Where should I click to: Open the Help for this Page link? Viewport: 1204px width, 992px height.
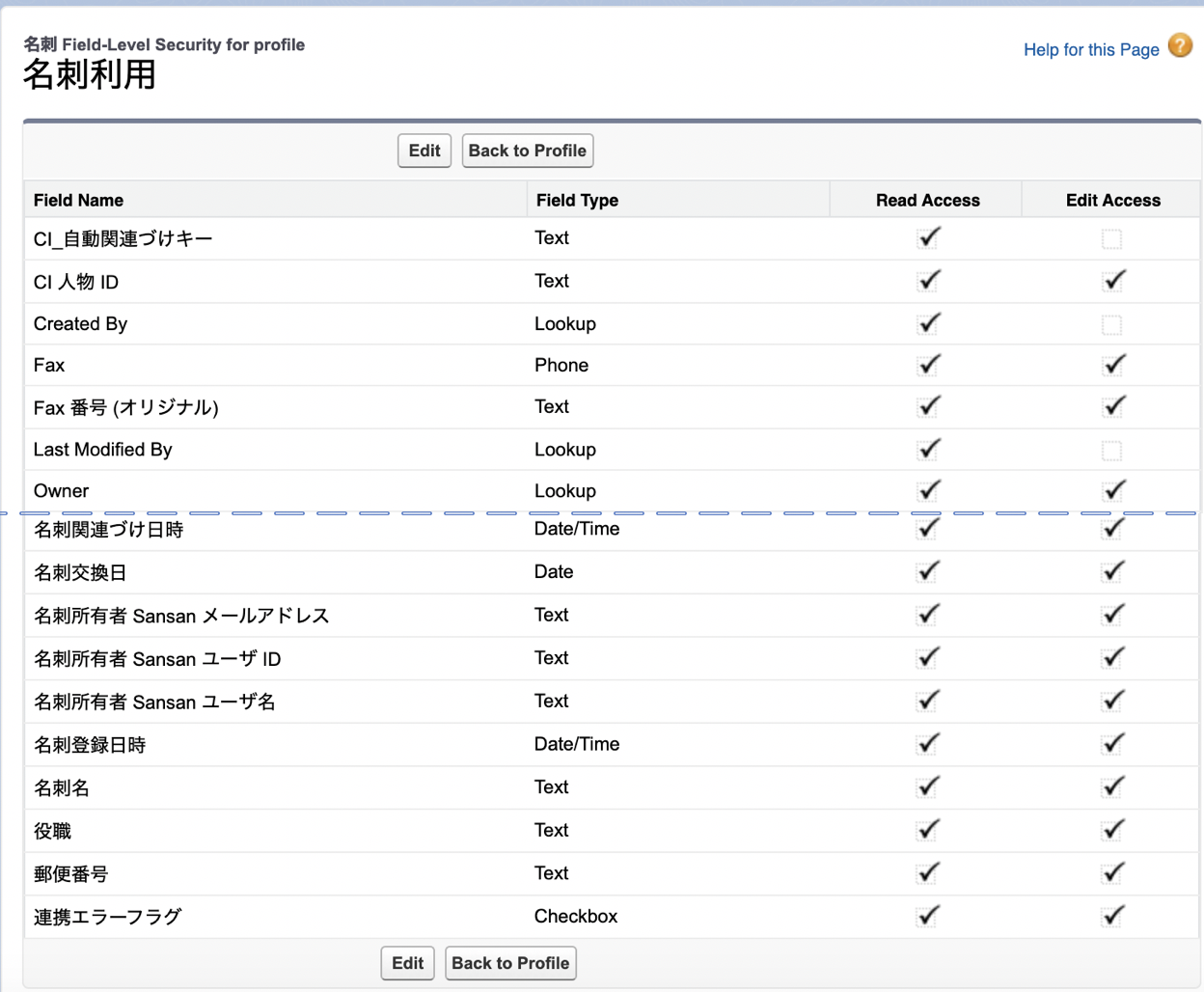pos(1090,49)
